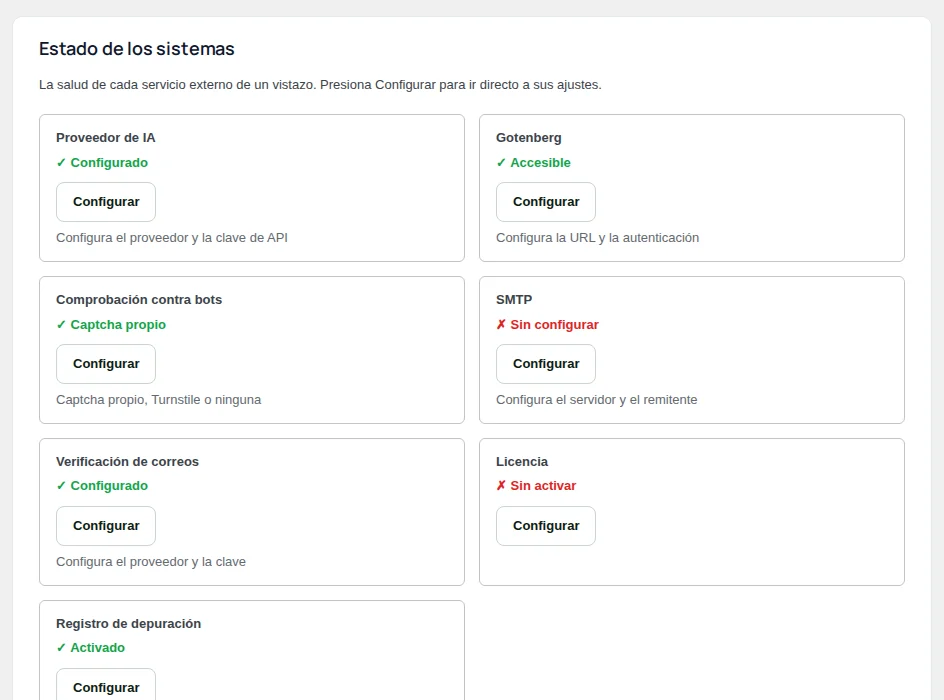Screen dimensions: 944x700
Task: Click the 'Configurado' status under Proveedor de IA
Action: 102,163
